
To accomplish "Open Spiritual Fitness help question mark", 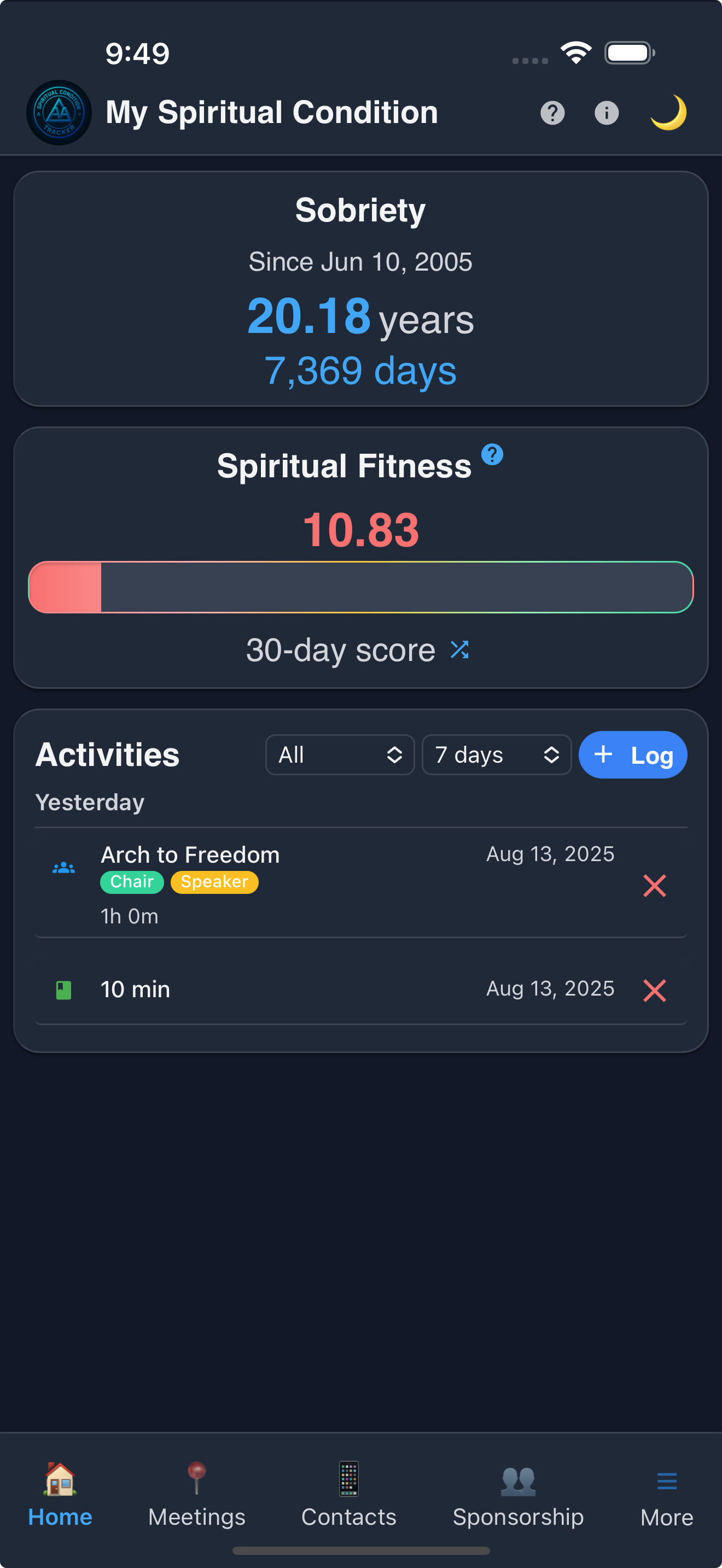I will click(492, 454).
